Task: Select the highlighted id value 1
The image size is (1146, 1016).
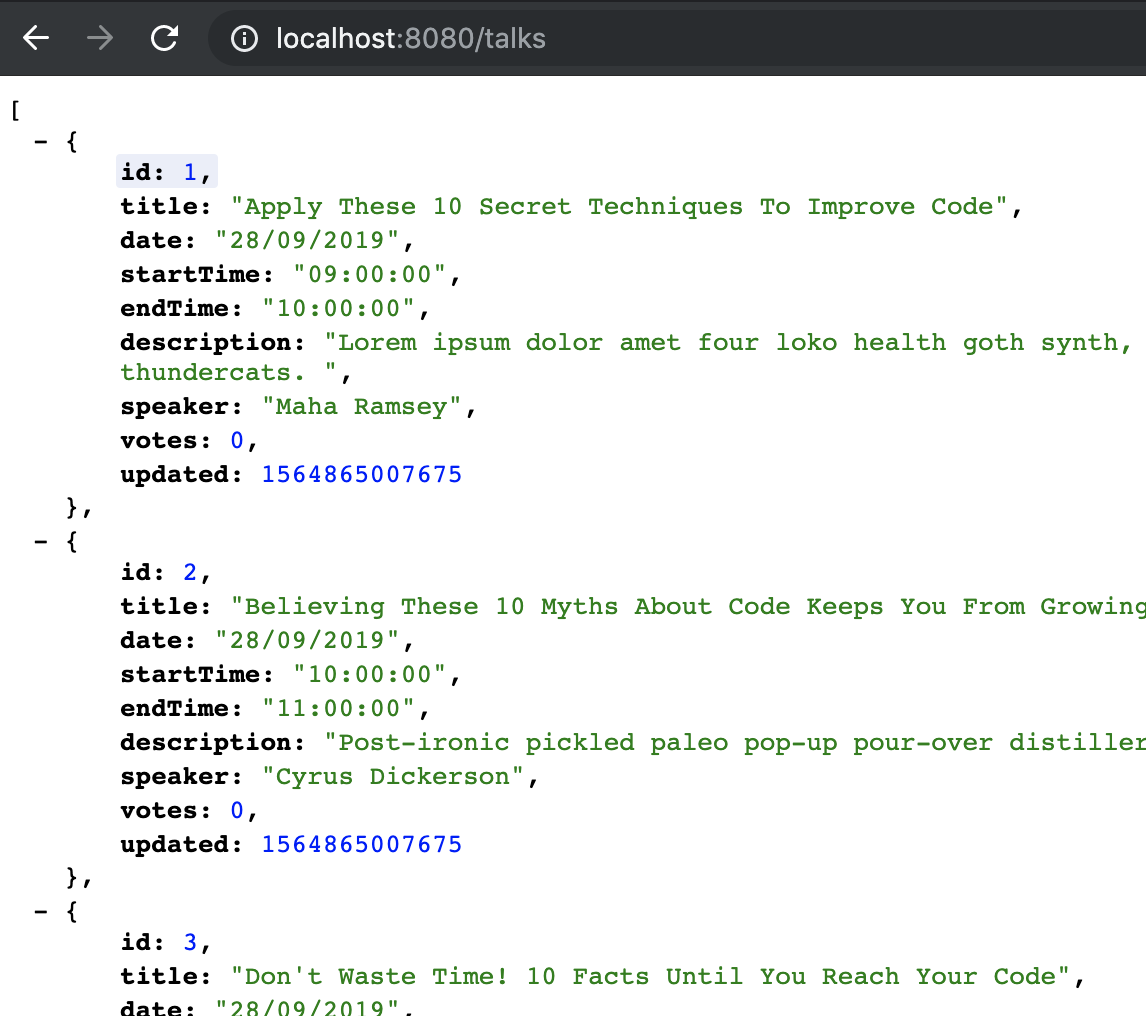Action: click(x=189, y=171)
